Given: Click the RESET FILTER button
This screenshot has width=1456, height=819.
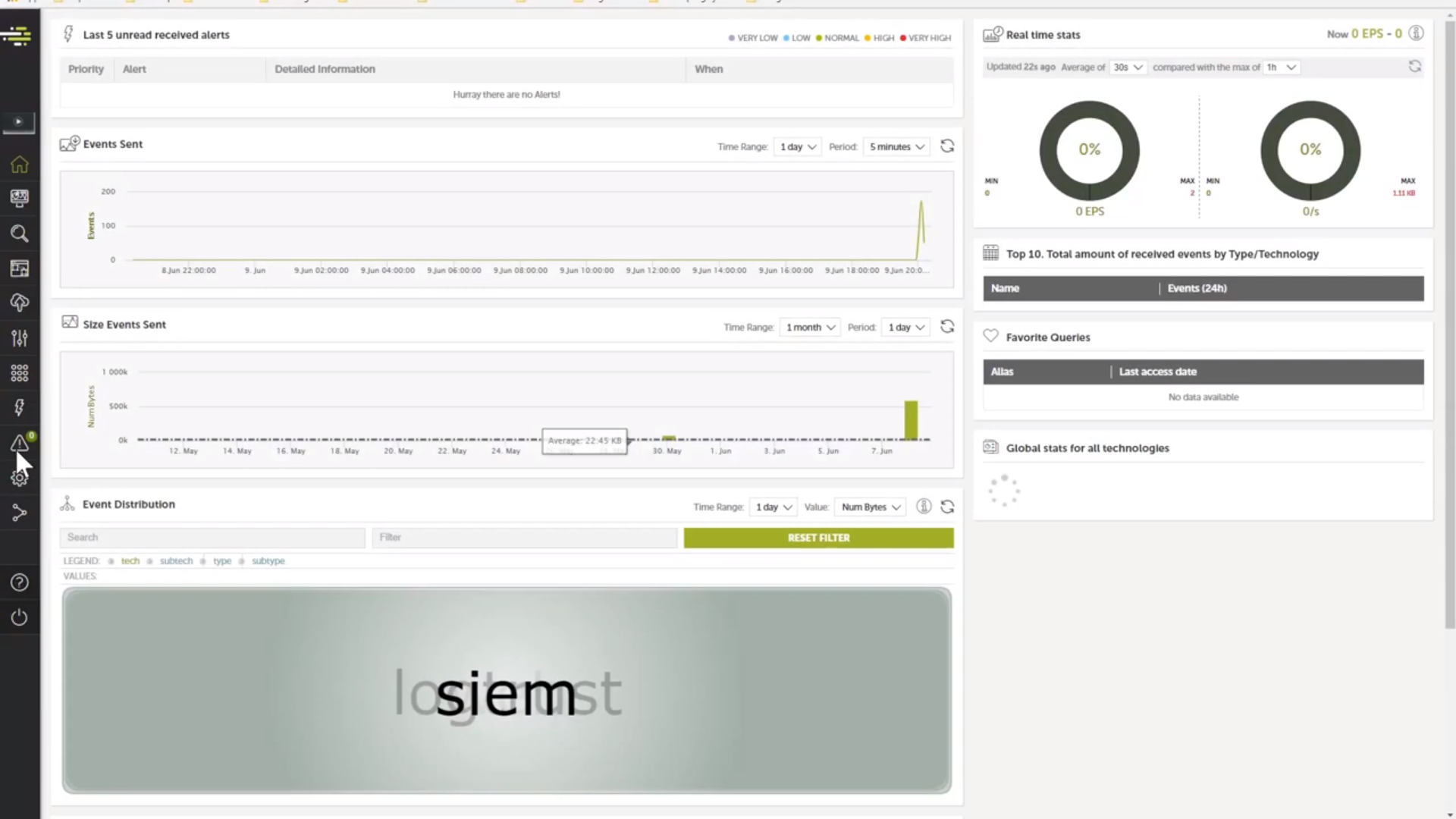Looking at the screenshot, I should click(x=818, y=538).
